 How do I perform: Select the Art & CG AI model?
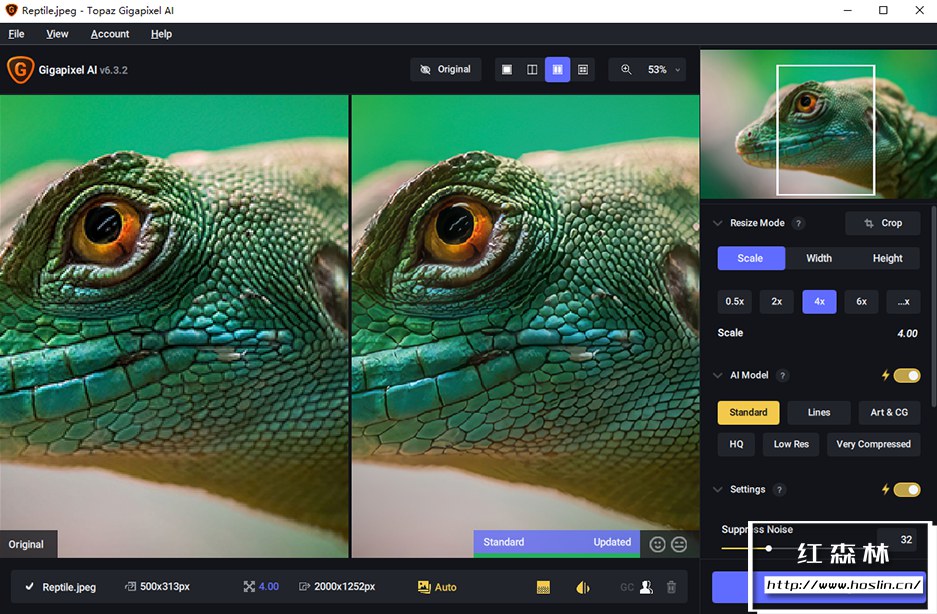tap(889, 413)
